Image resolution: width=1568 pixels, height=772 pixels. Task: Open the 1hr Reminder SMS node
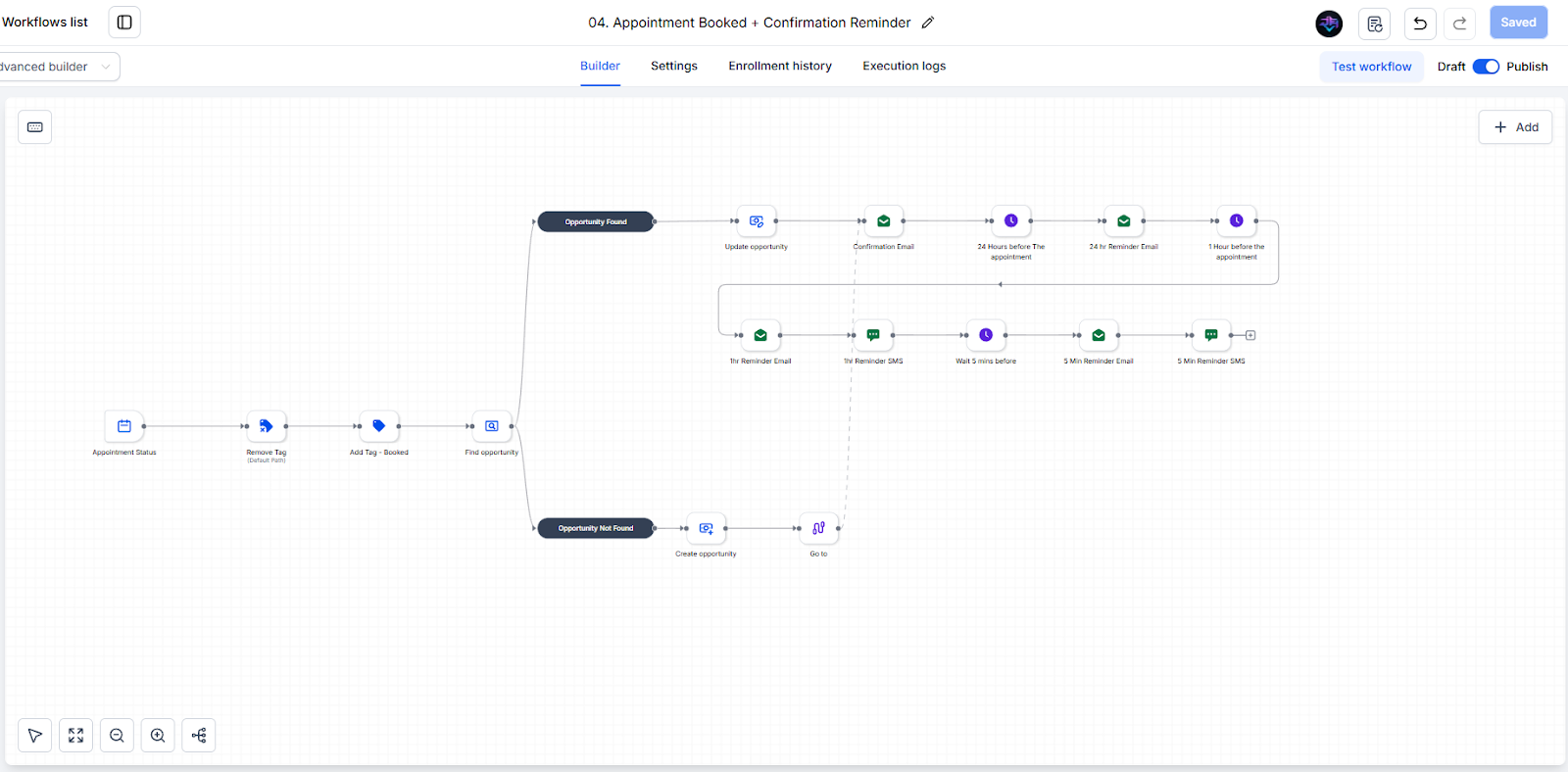[x=873, y=335]
